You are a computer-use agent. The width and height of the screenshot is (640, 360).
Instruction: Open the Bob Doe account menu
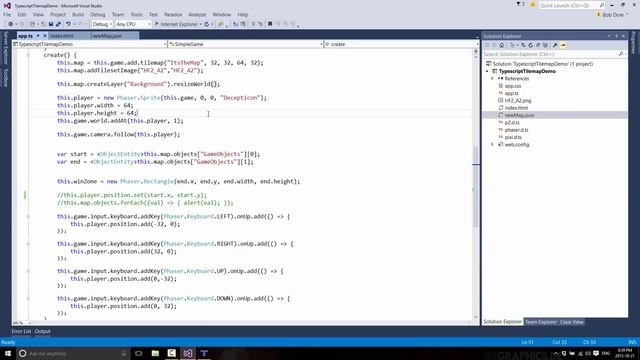click(x=612, y=15)
